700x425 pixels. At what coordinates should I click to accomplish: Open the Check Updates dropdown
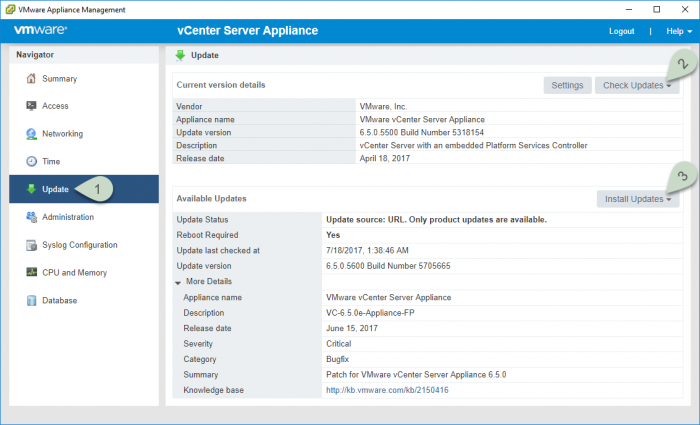[637, 85]
